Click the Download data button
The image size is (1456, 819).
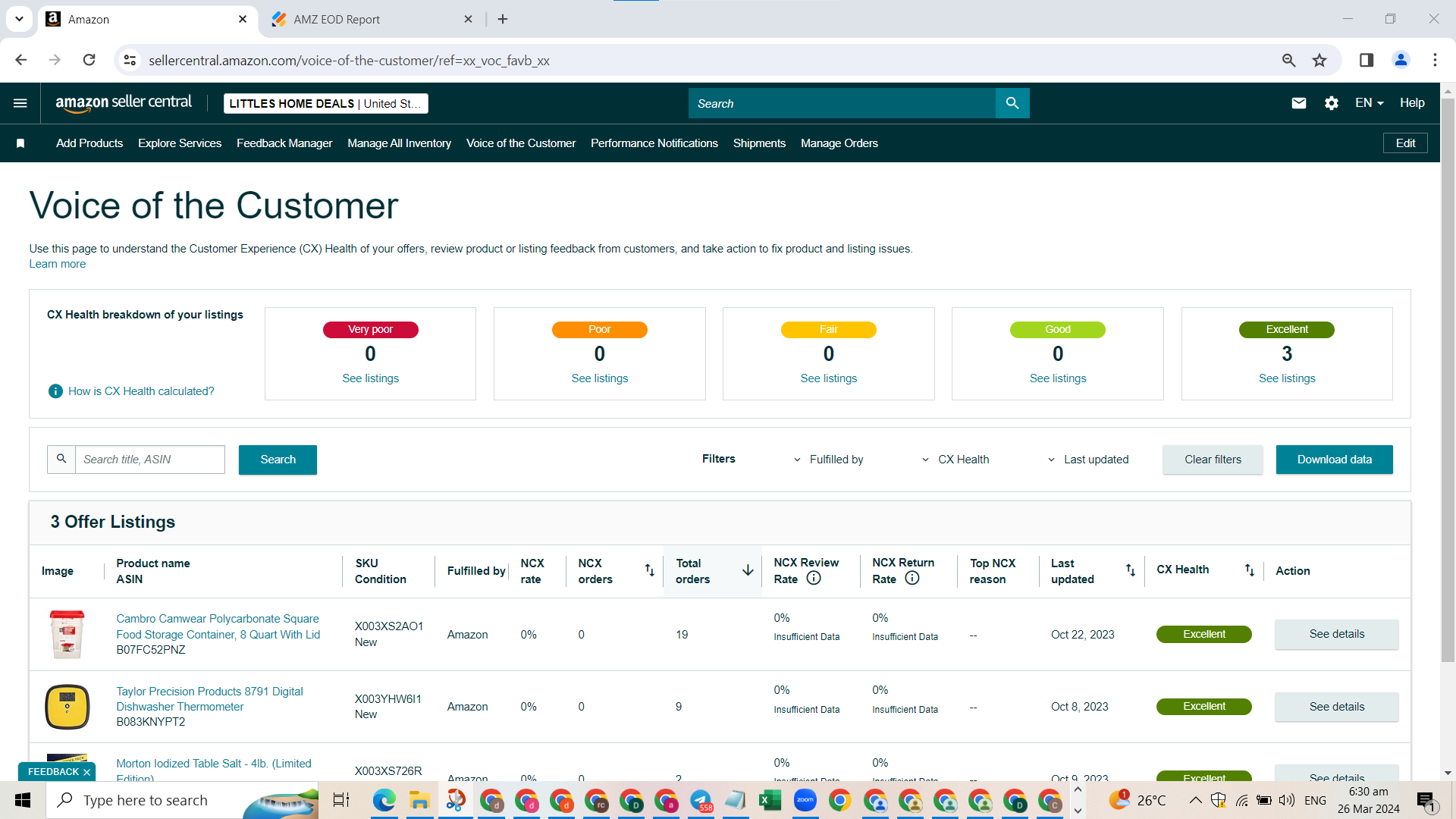1334,460
